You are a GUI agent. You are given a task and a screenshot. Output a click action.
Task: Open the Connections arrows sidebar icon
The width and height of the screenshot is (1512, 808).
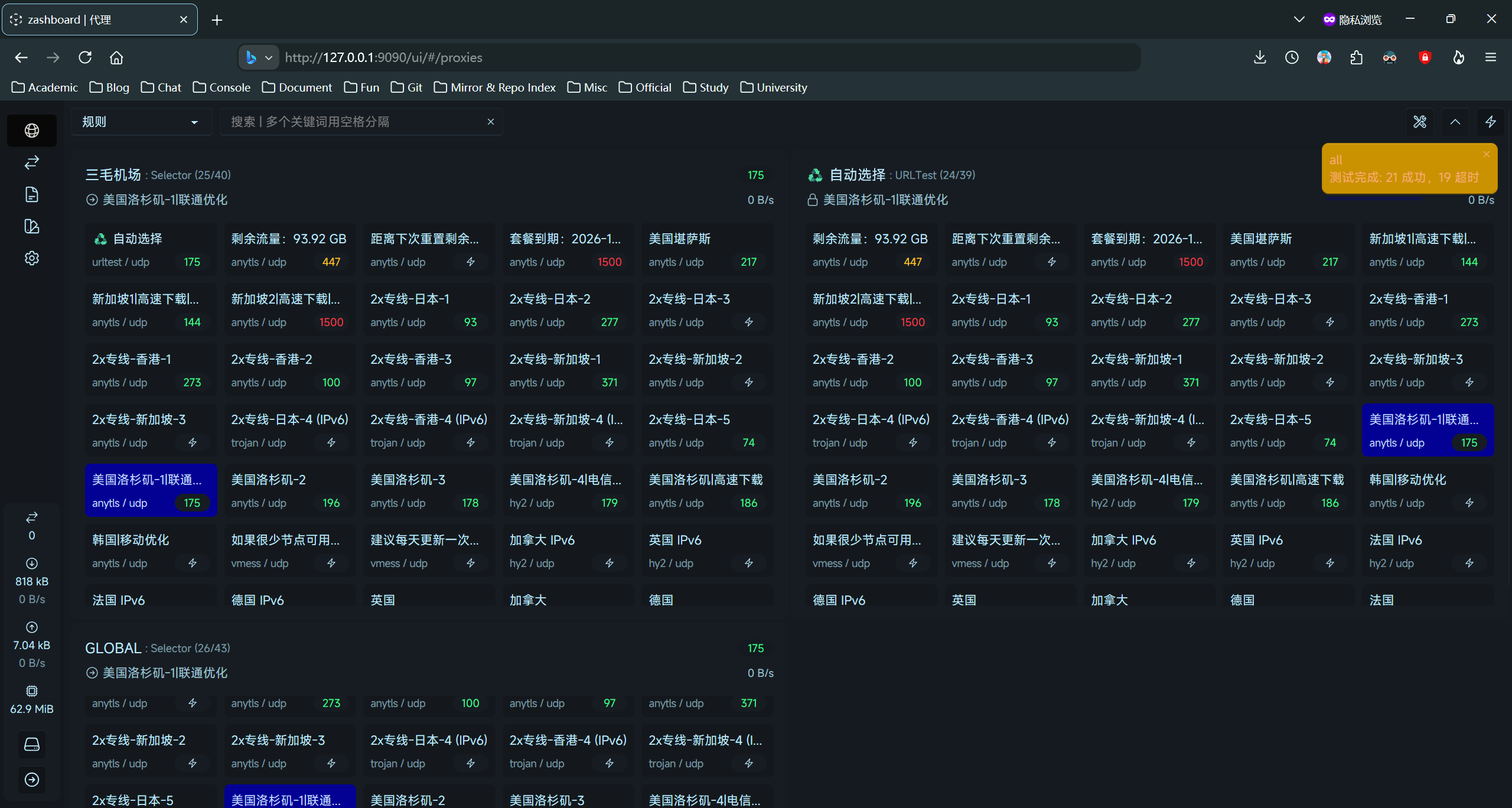32,162
